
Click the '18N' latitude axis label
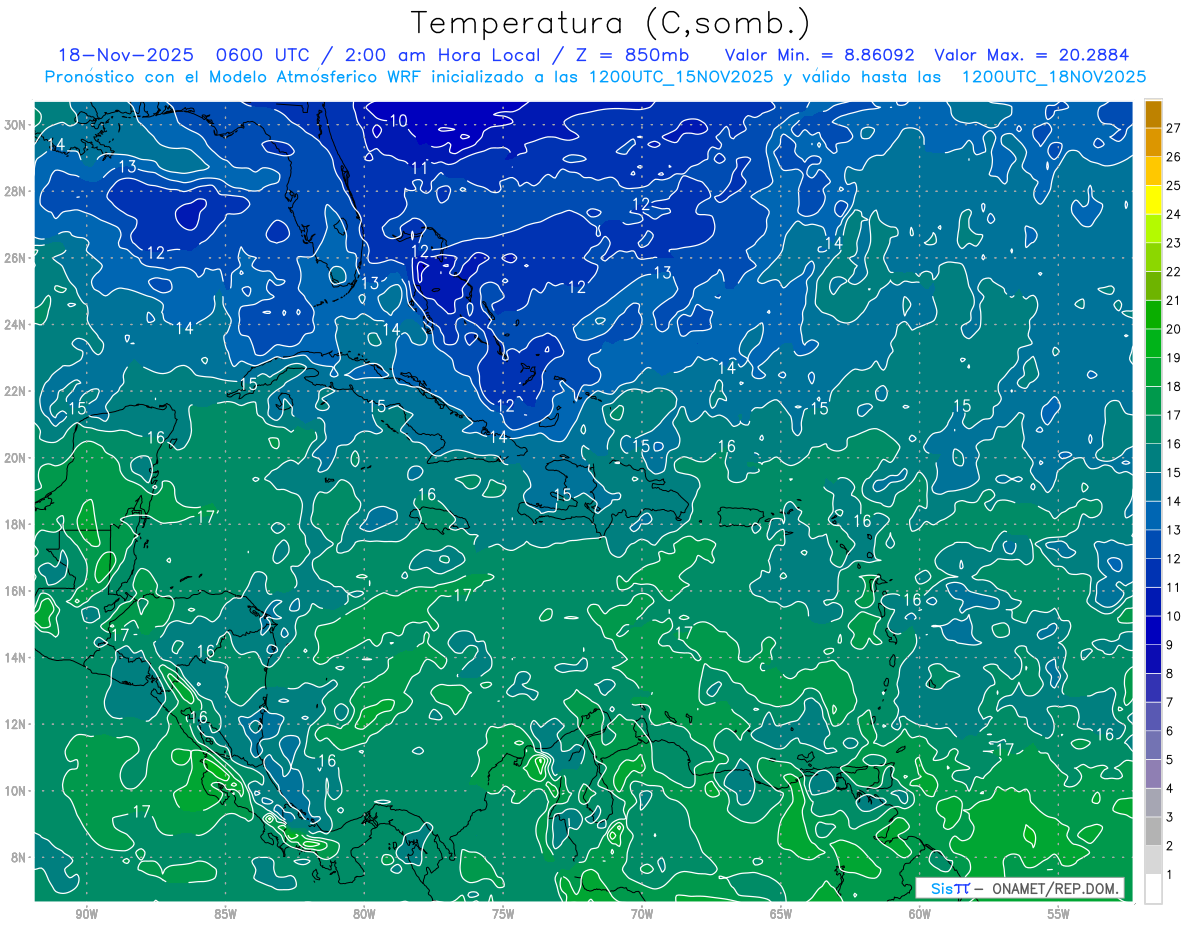pyautogui.click(x=15, y=524)
